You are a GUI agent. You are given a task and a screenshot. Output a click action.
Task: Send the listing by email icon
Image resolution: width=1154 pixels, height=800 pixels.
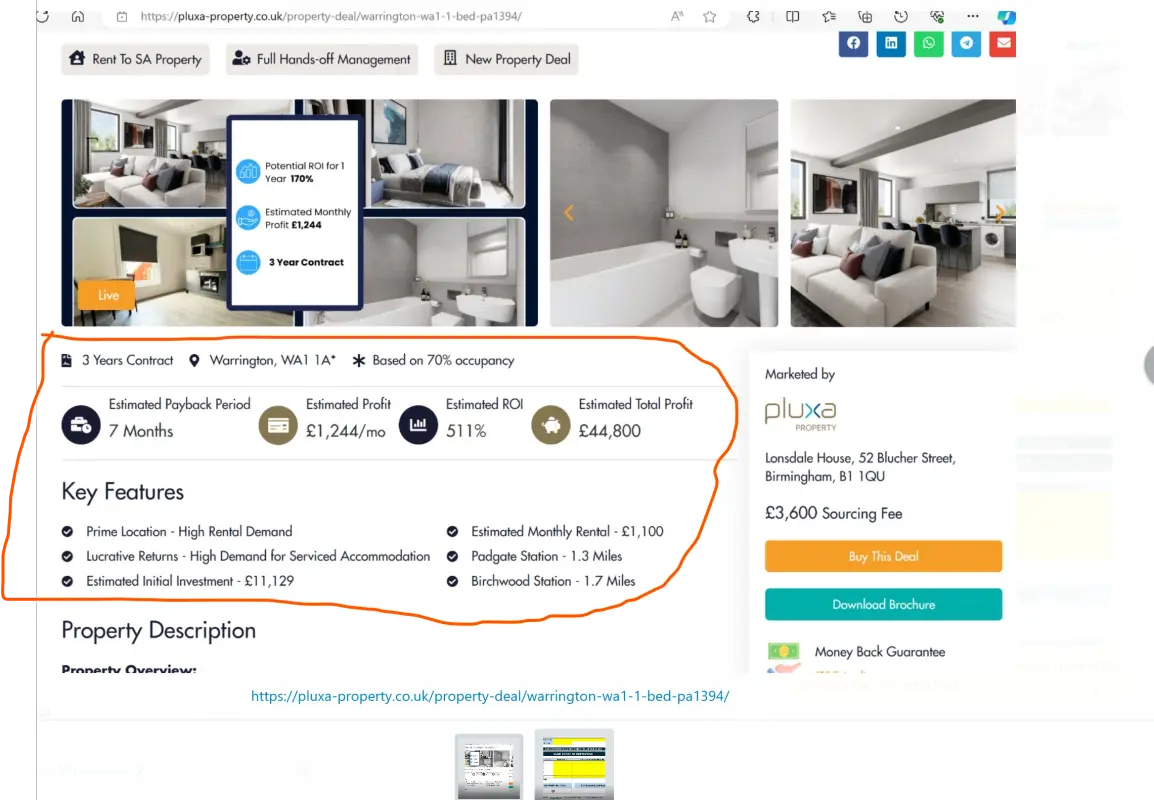(1003, 43)
